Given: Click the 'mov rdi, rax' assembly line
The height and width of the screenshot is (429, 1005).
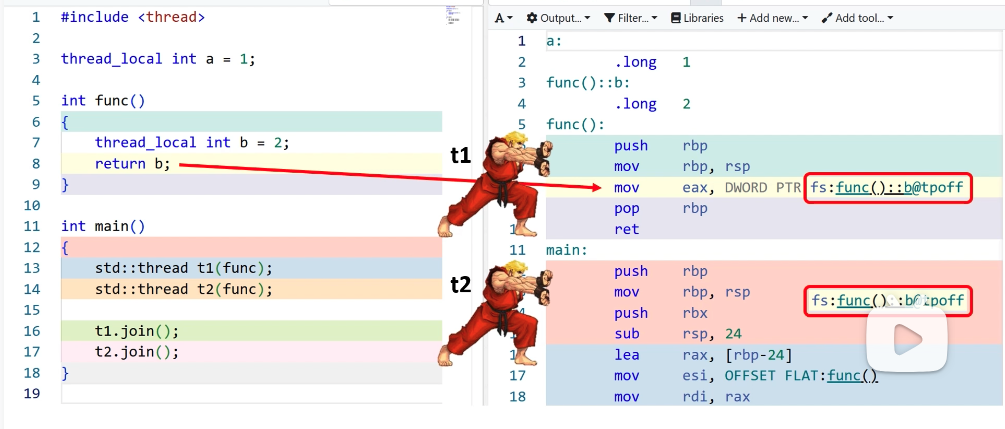Looking at the screenshot, I should [x=682, y=397].
